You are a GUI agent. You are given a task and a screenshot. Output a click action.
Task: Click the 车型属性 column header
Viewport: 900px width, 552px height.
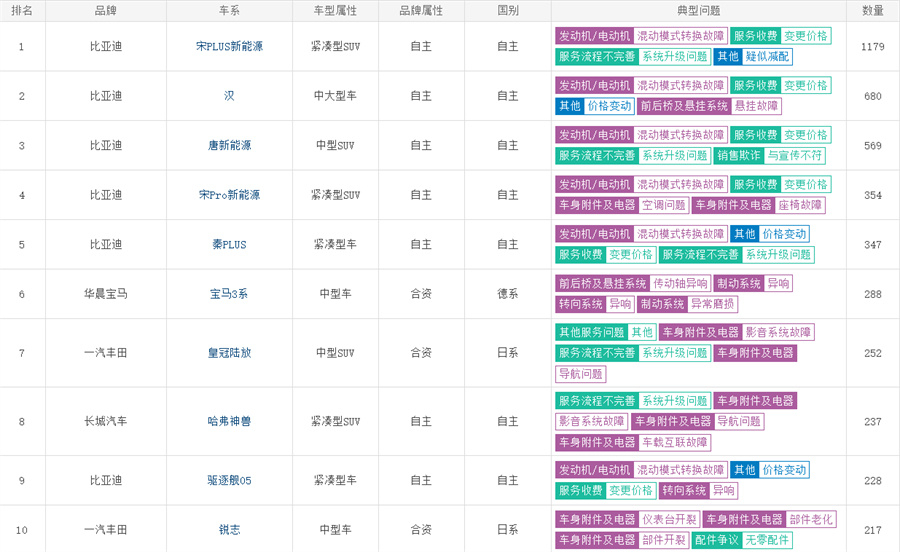pyautogui.click(x=335, y=10)
